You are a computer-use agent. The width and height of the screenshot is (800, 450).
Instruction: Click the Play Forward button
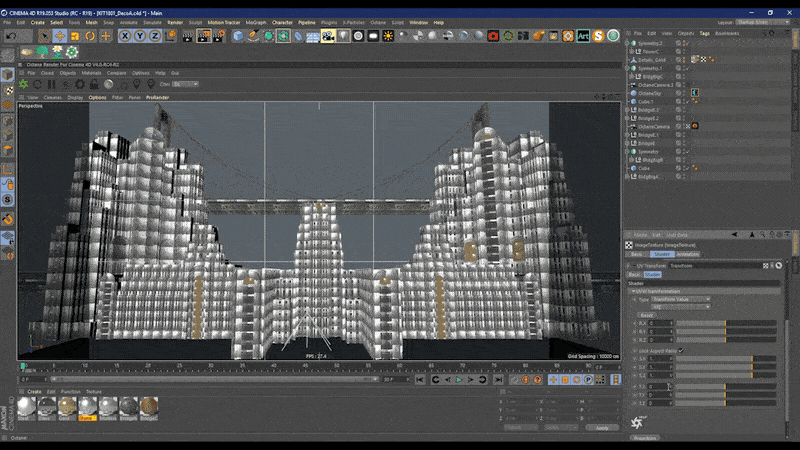click(x=459, y=380)
